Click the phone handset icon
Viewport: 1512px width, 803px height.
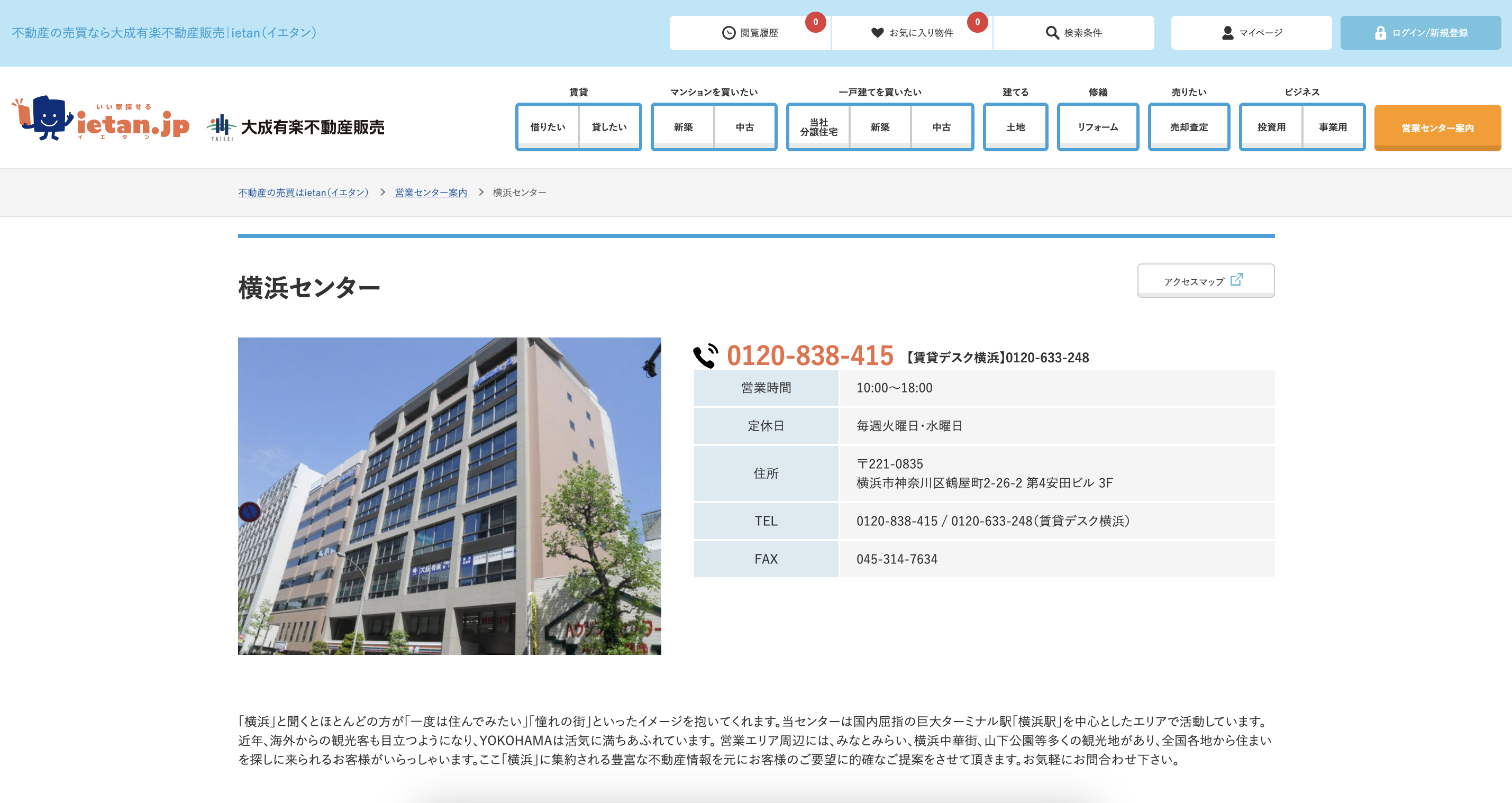click(x=706, y=355)
